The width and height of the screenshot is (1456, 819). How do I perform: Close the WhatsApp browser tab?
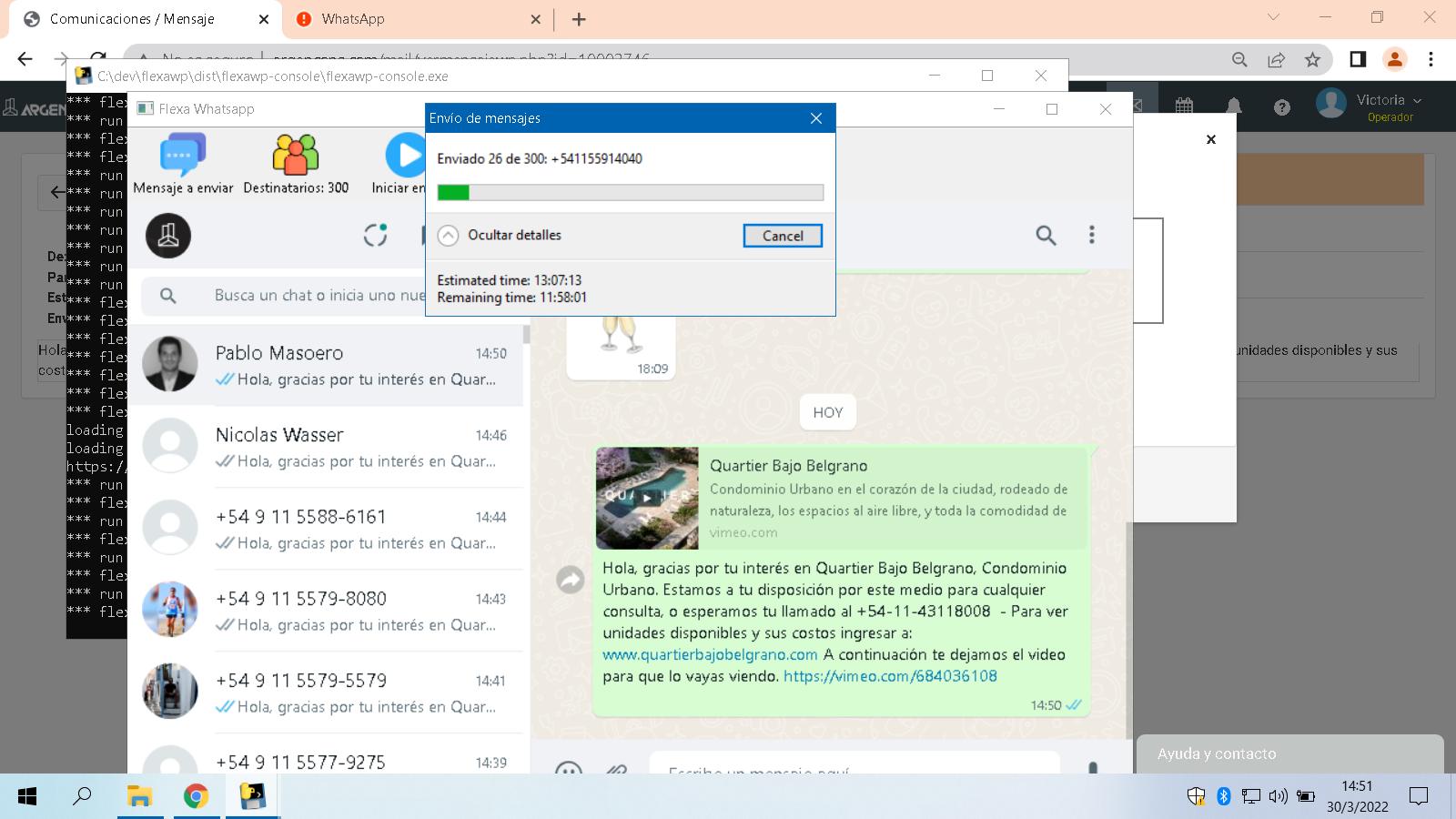535,19
